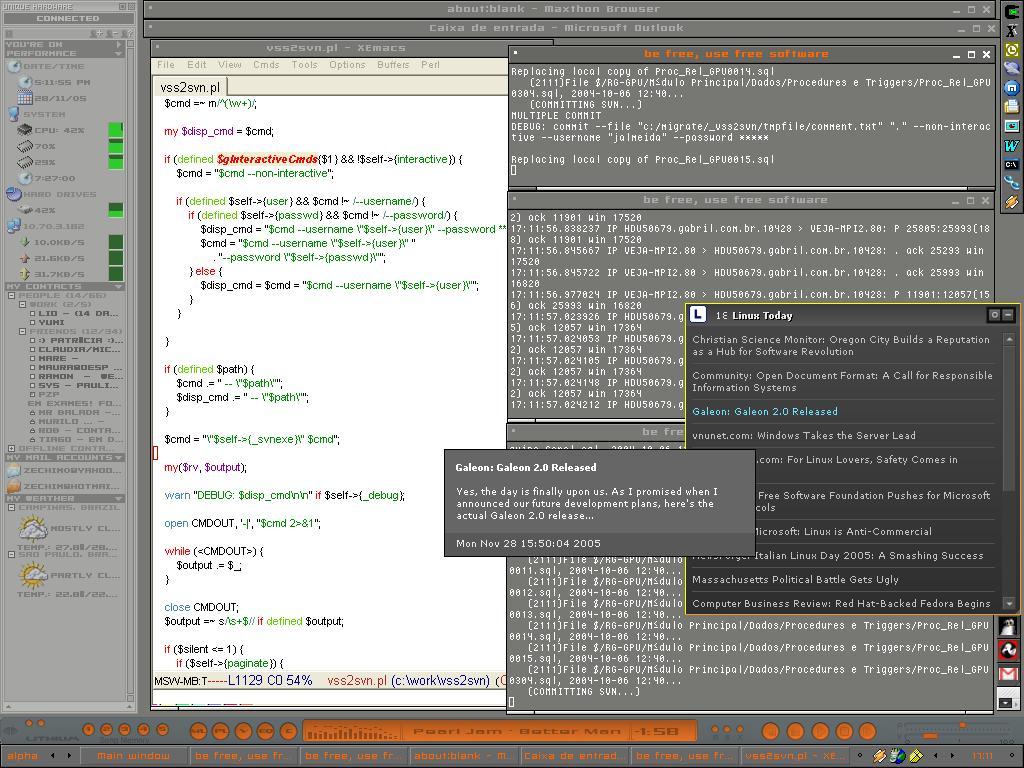Click the Zechim Yahoo mail account icon
This screenshot has height=768, width=1024.
(14, 470)
